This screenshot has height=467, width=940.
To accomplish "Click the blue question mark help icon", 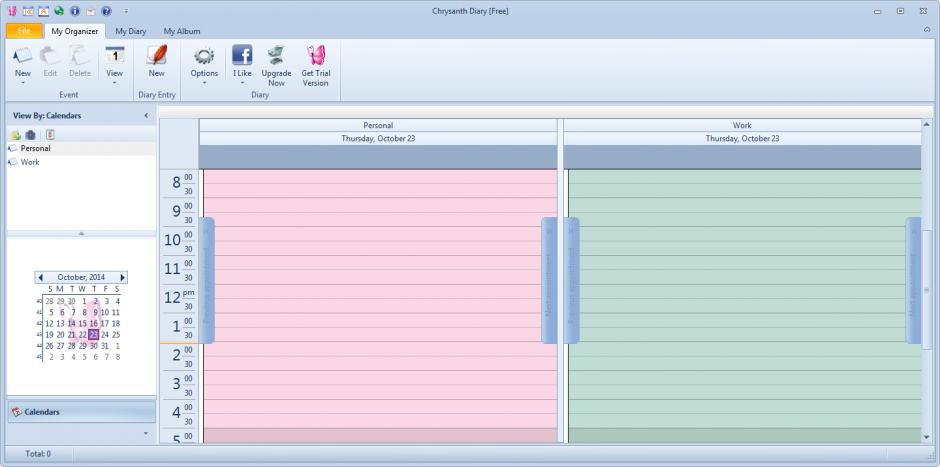I will click(x=106, y=11).
